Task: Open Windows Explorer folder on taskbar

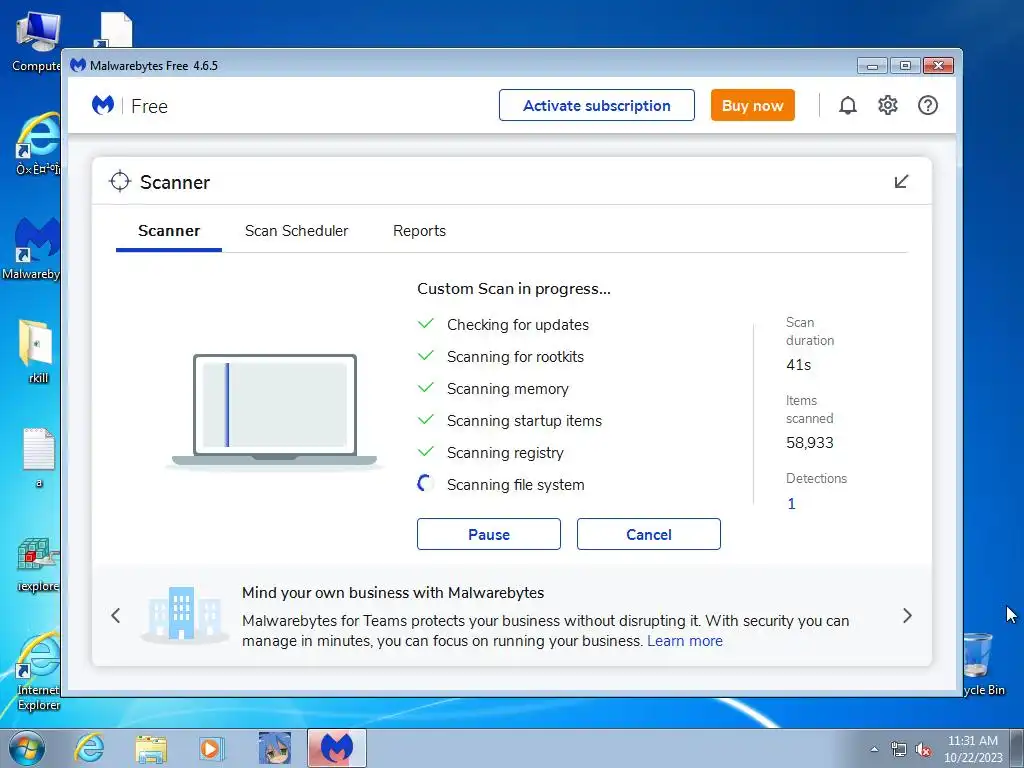Action: coord(150,748)
